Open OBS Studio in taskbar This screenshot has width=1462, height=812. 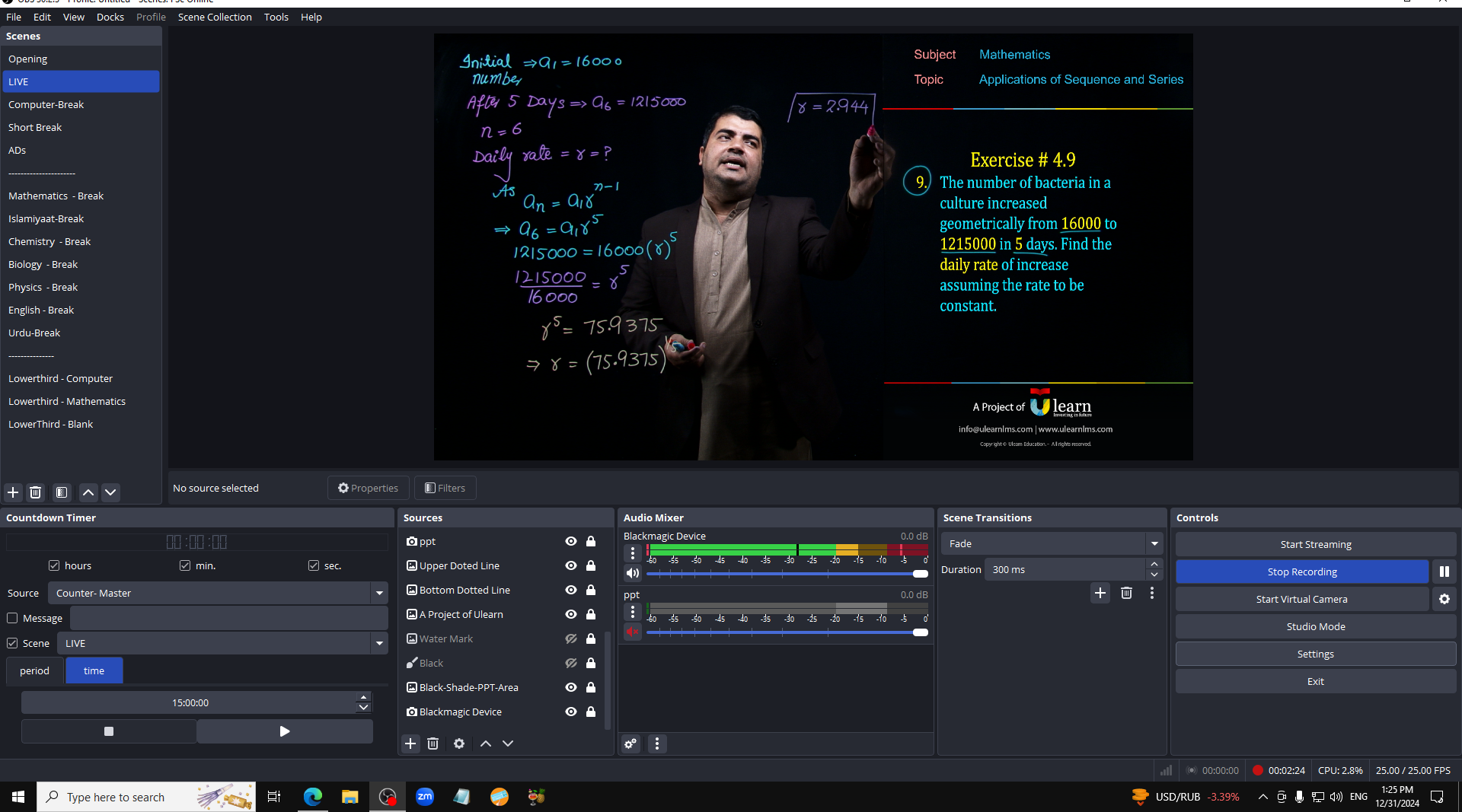coord(388,797)
